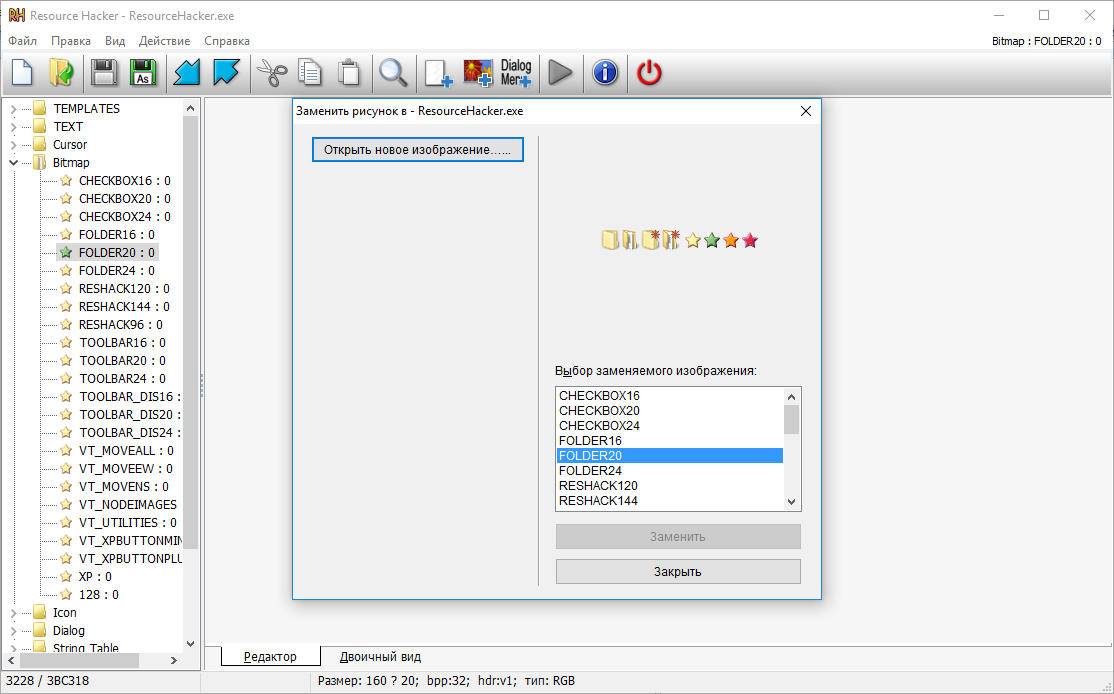Expand the TEXT tree node
1114x694 pixels.
pyautogui.click(x=13, y=126)
